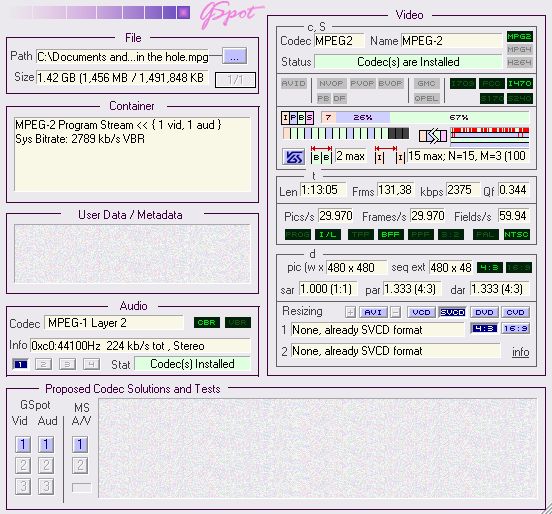This screenshot has height=514, width=552.
Task: Choose CVD resizing target
Action: (x=515, y=312)
